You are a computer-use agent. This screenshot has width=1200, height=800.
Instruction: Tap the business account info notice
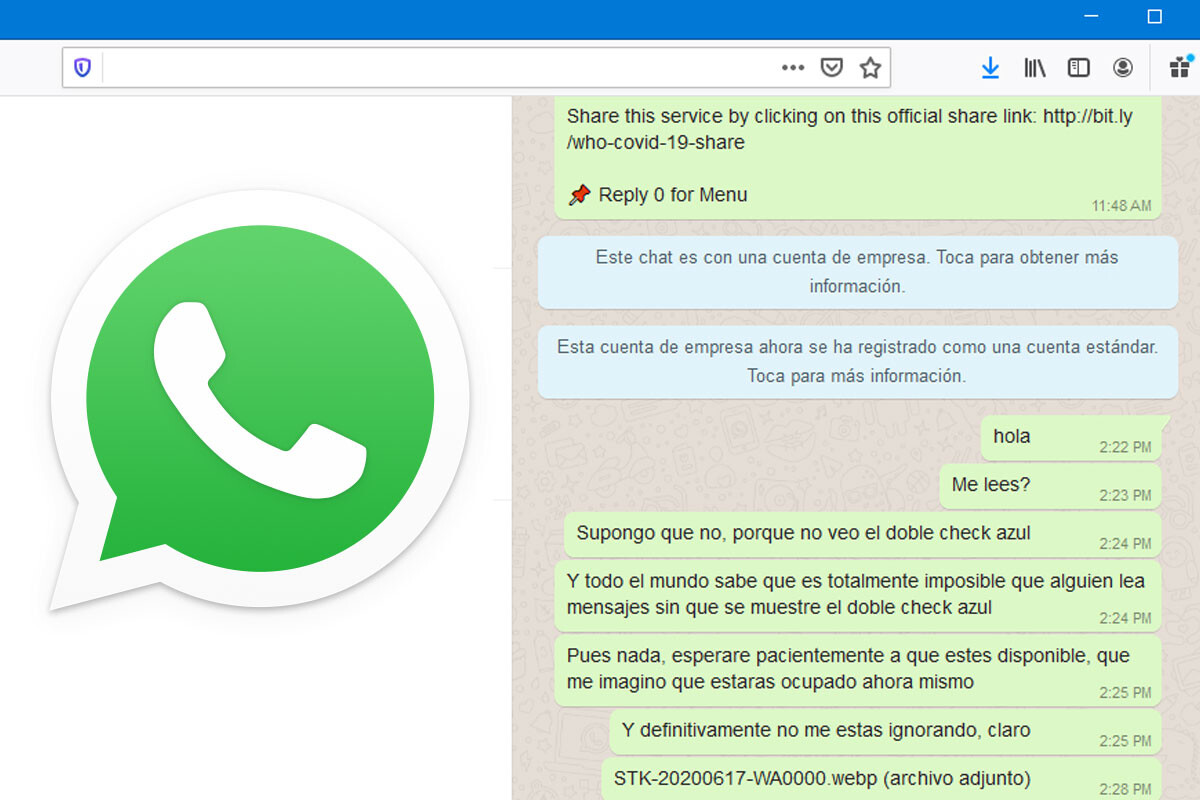coord(857,272)
